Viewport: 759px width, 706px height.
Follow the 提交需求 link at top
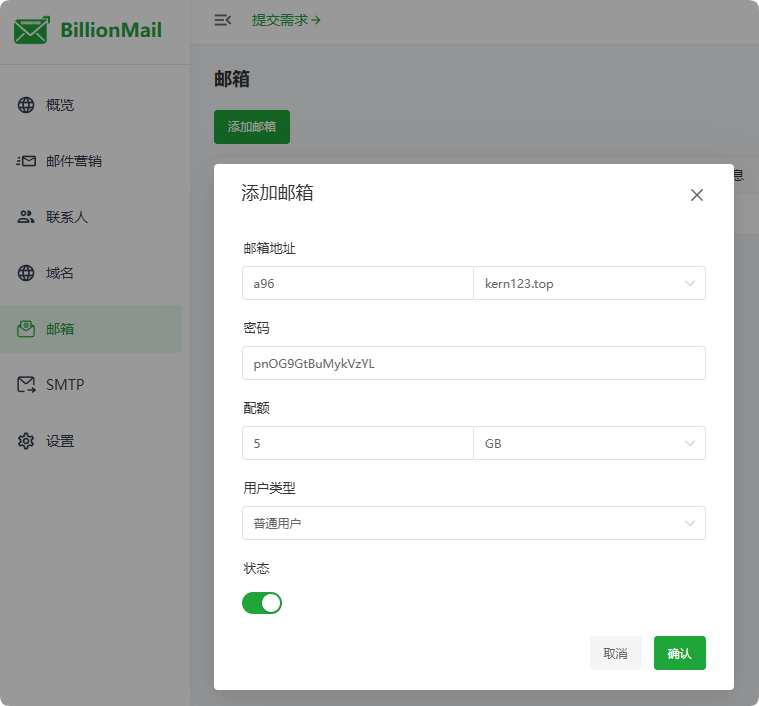286,19
